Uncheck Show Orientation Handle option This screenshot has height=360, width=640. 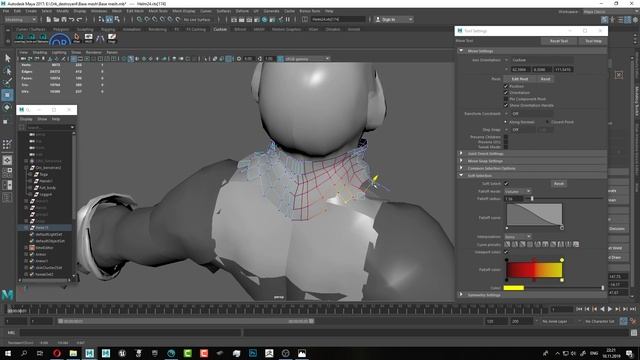[x=506, y=105]
